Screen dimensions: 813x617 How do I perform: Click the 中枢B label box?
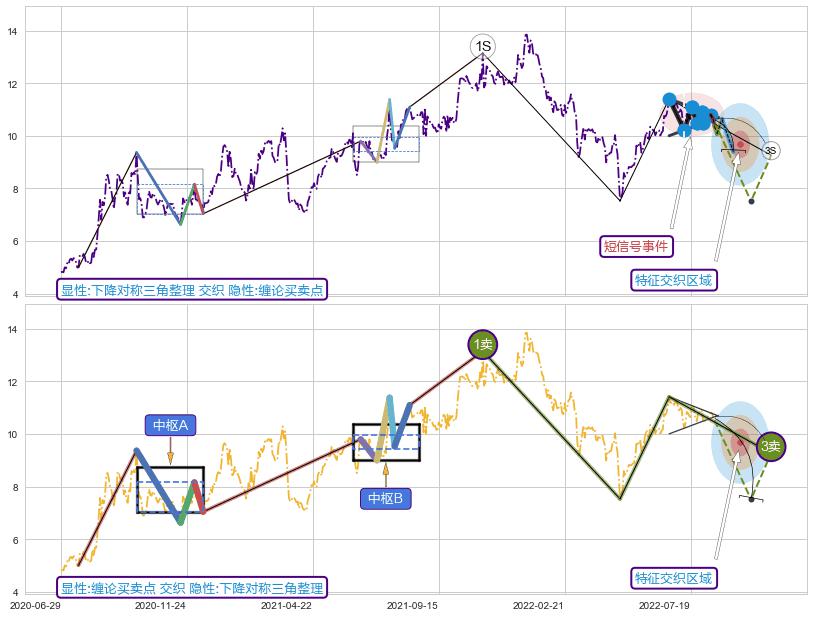[385, 498]
